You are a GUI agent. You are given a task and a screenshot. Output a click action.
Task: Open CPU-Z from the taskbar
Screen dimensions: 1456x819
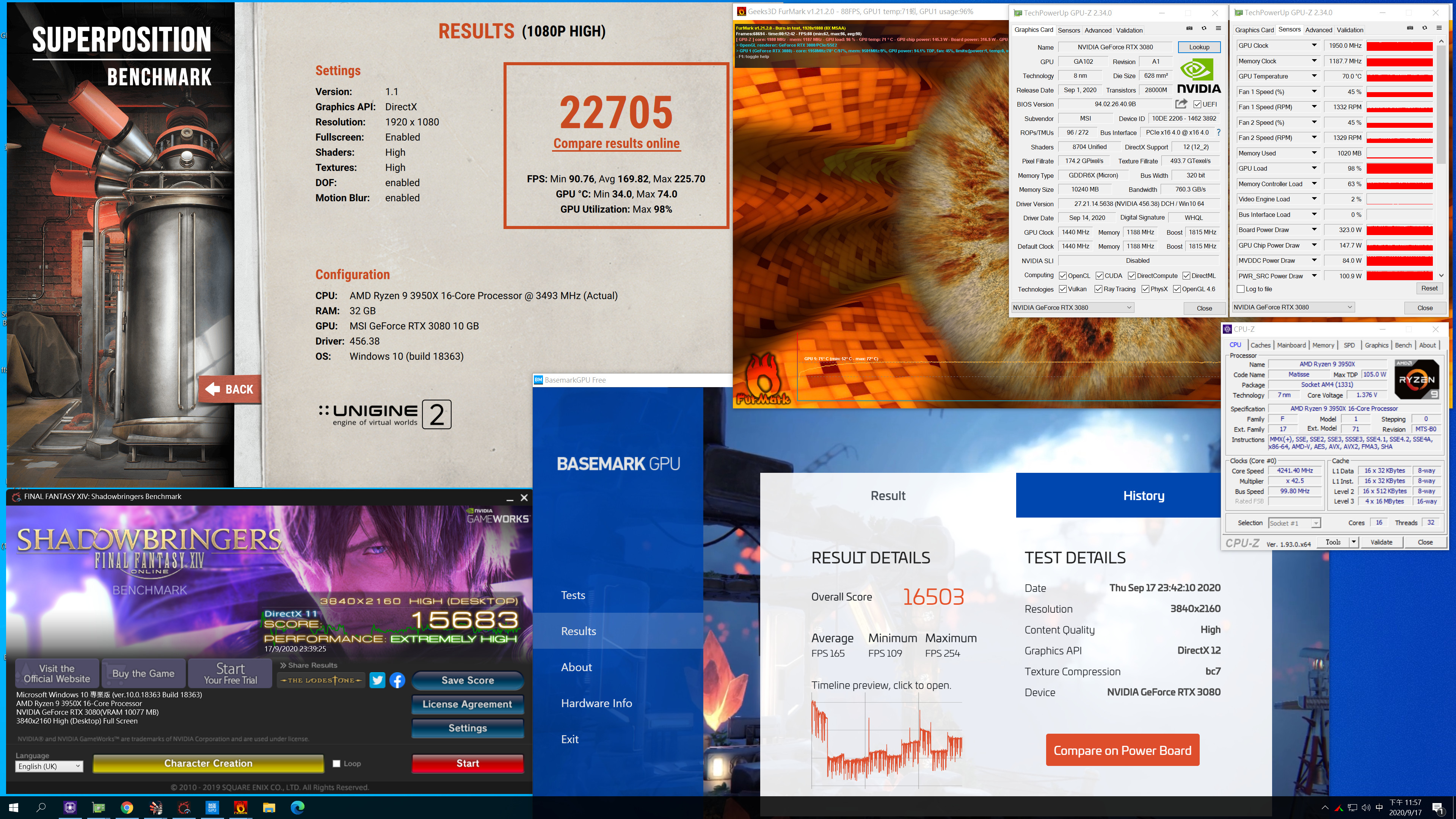[70, 807]
